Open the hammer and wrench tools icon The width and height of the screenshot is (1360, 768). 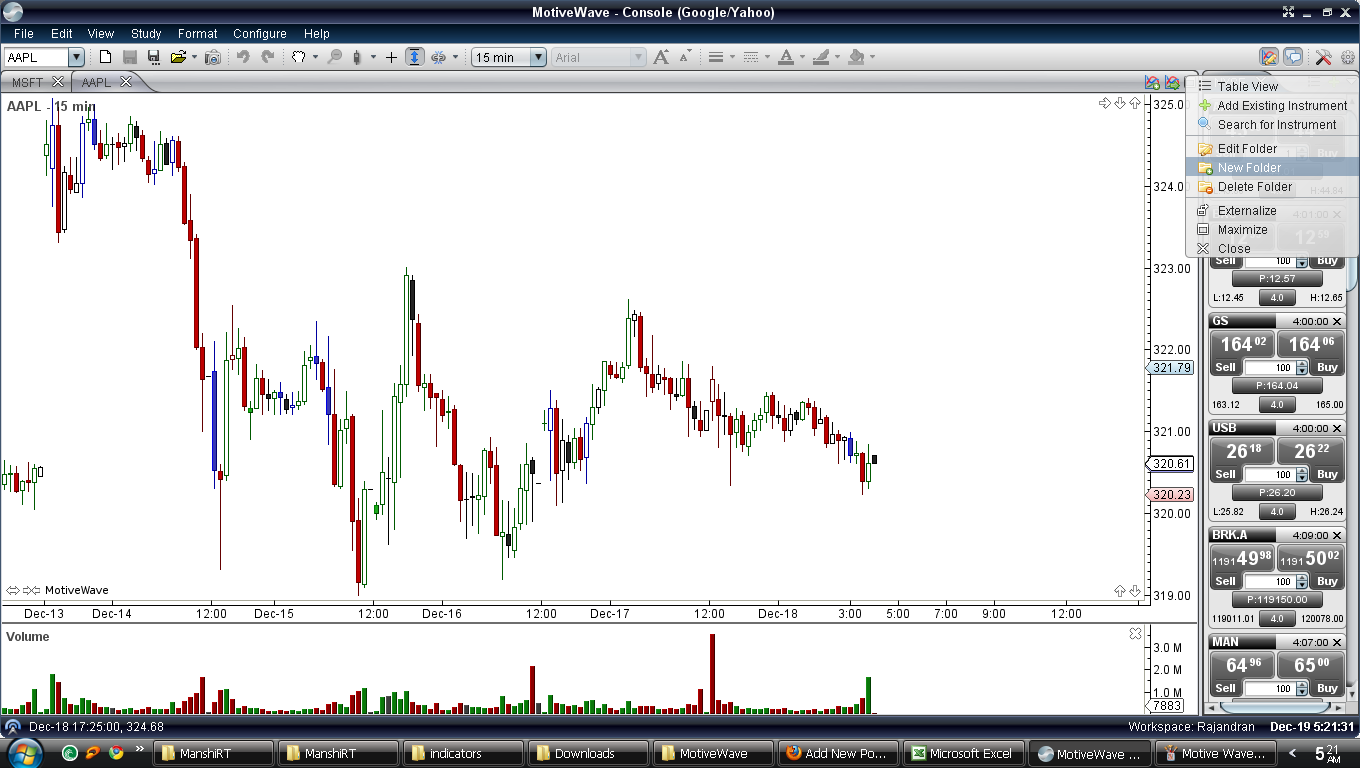pos(1323,57)
